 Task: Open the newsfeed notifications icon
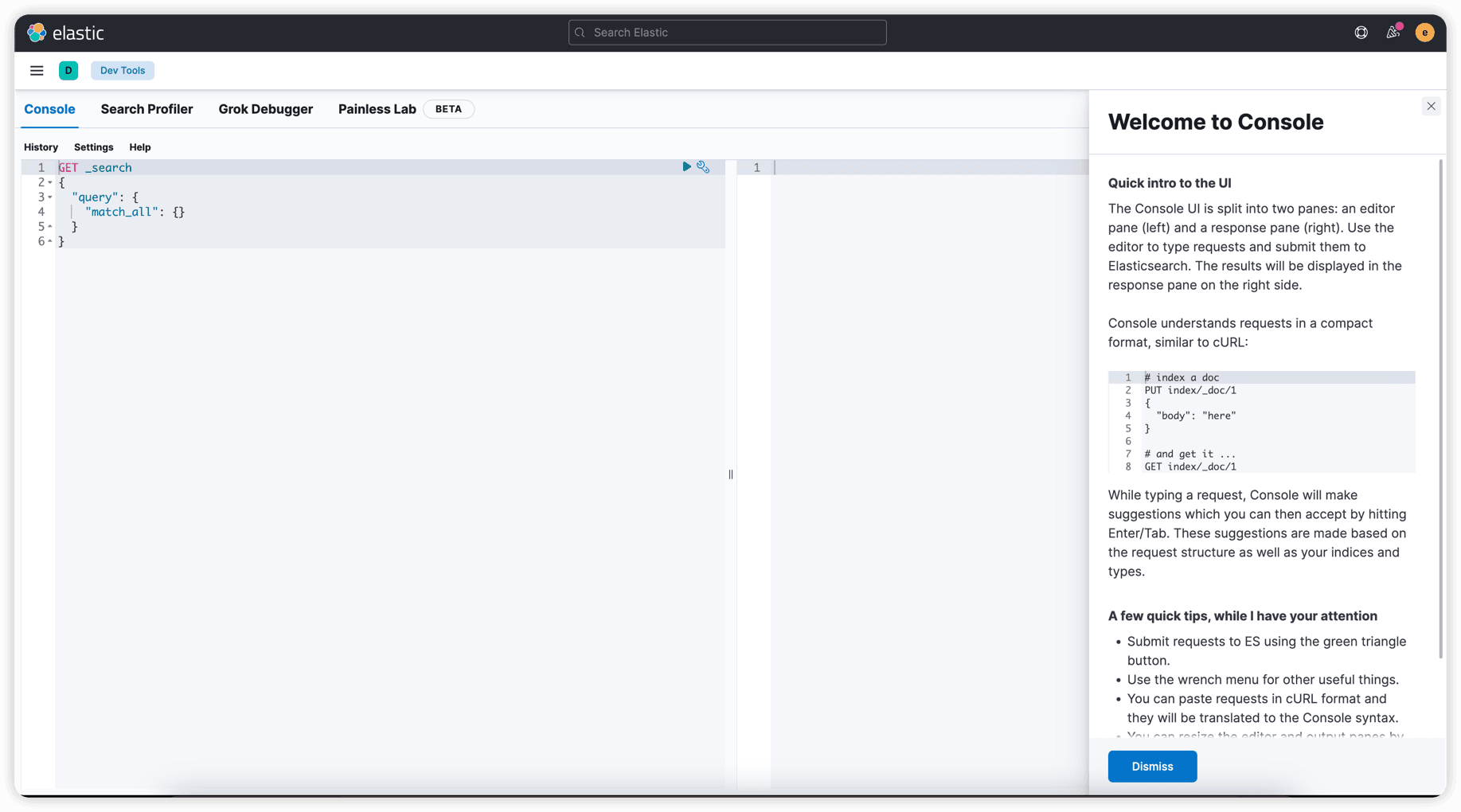1393,33
